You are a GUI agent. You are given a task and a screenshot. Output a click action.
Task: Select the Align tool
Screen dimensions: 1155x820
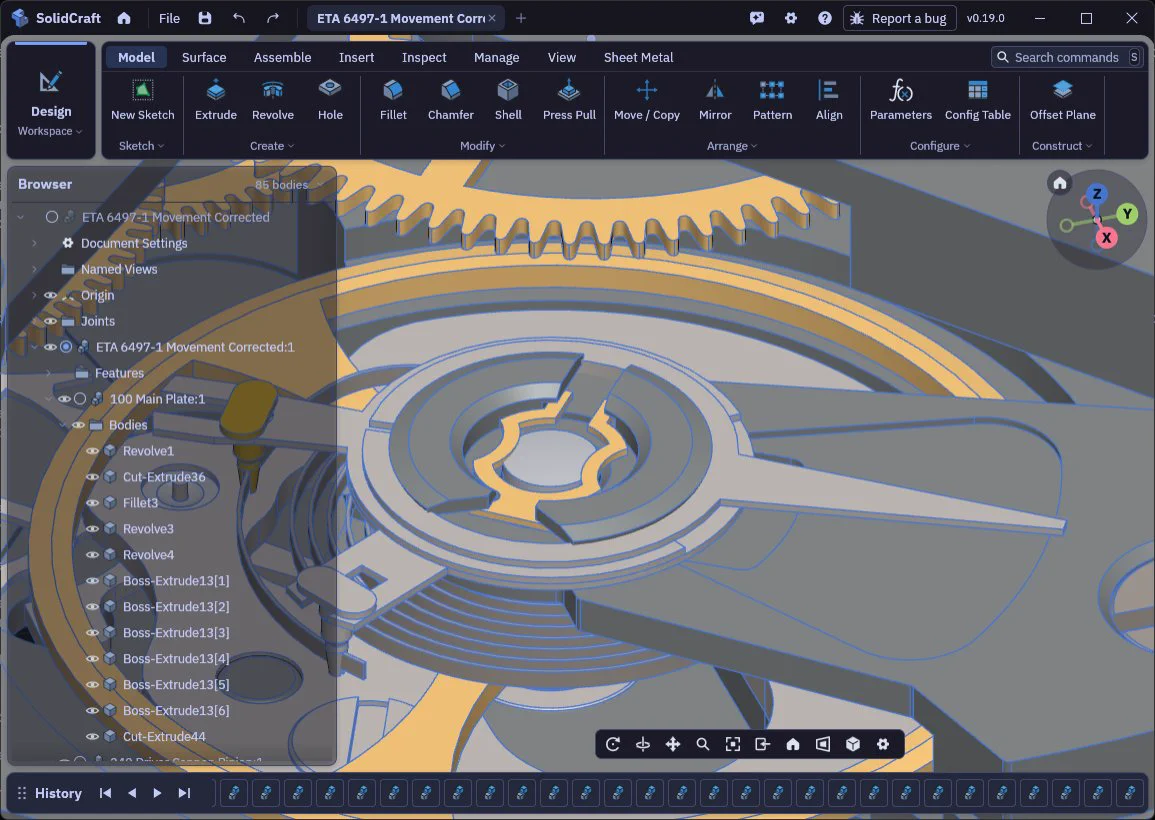(x=829, y=100)
